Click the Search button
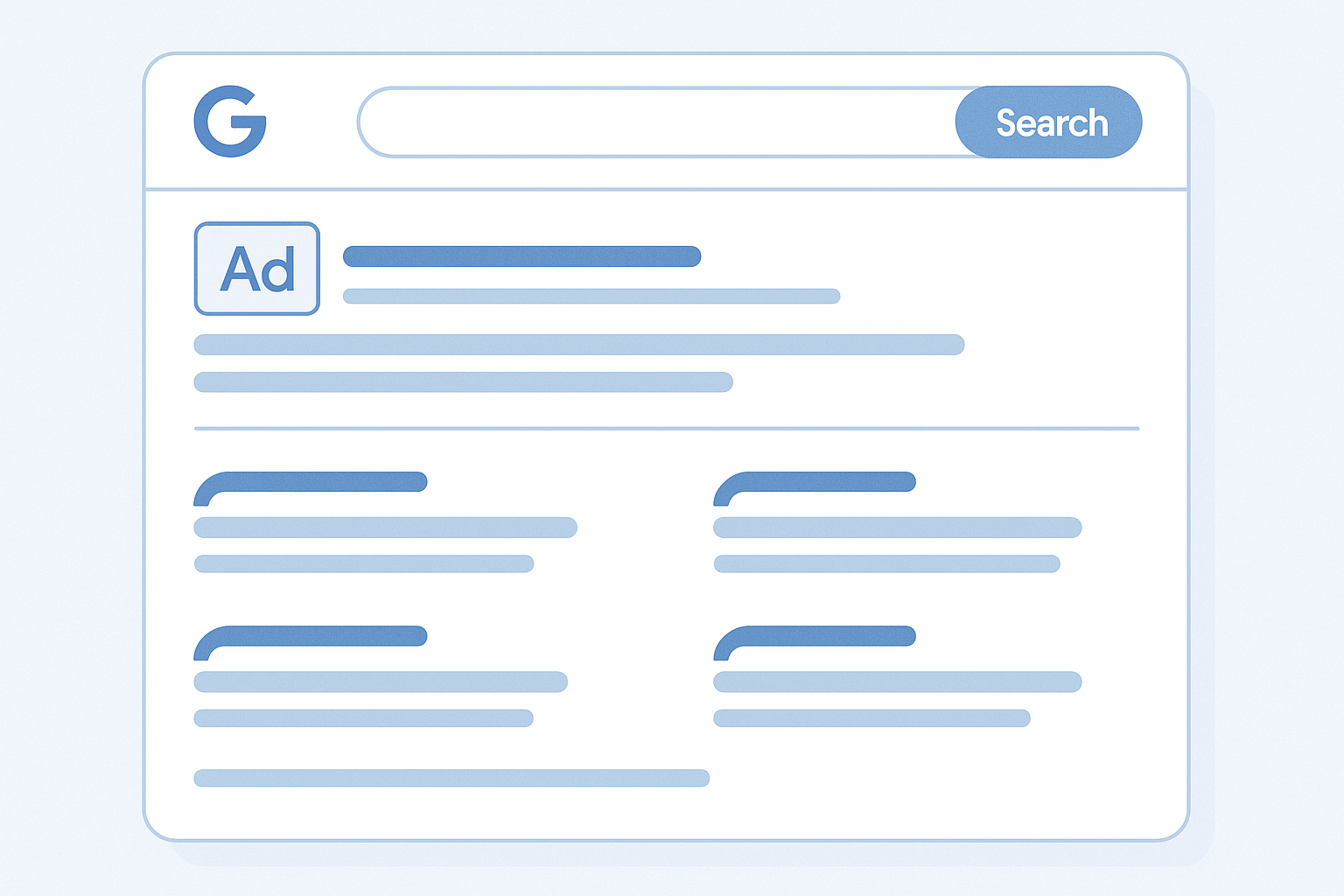This screenshot has height=896, width=1344. pos(1048,122)
